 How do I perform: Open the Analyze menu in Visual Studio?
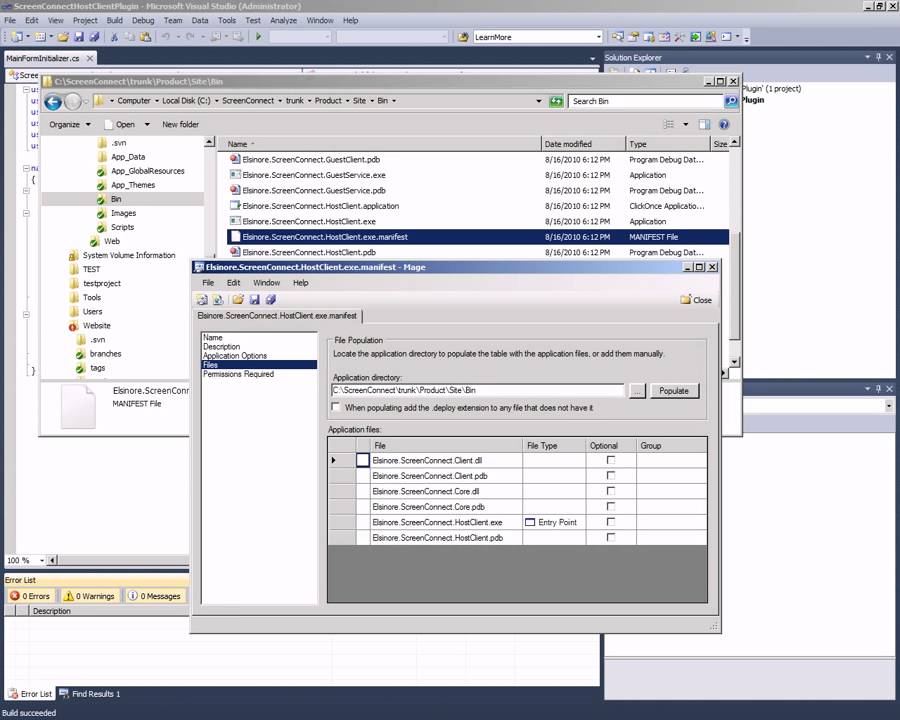(x=284, y=20)
